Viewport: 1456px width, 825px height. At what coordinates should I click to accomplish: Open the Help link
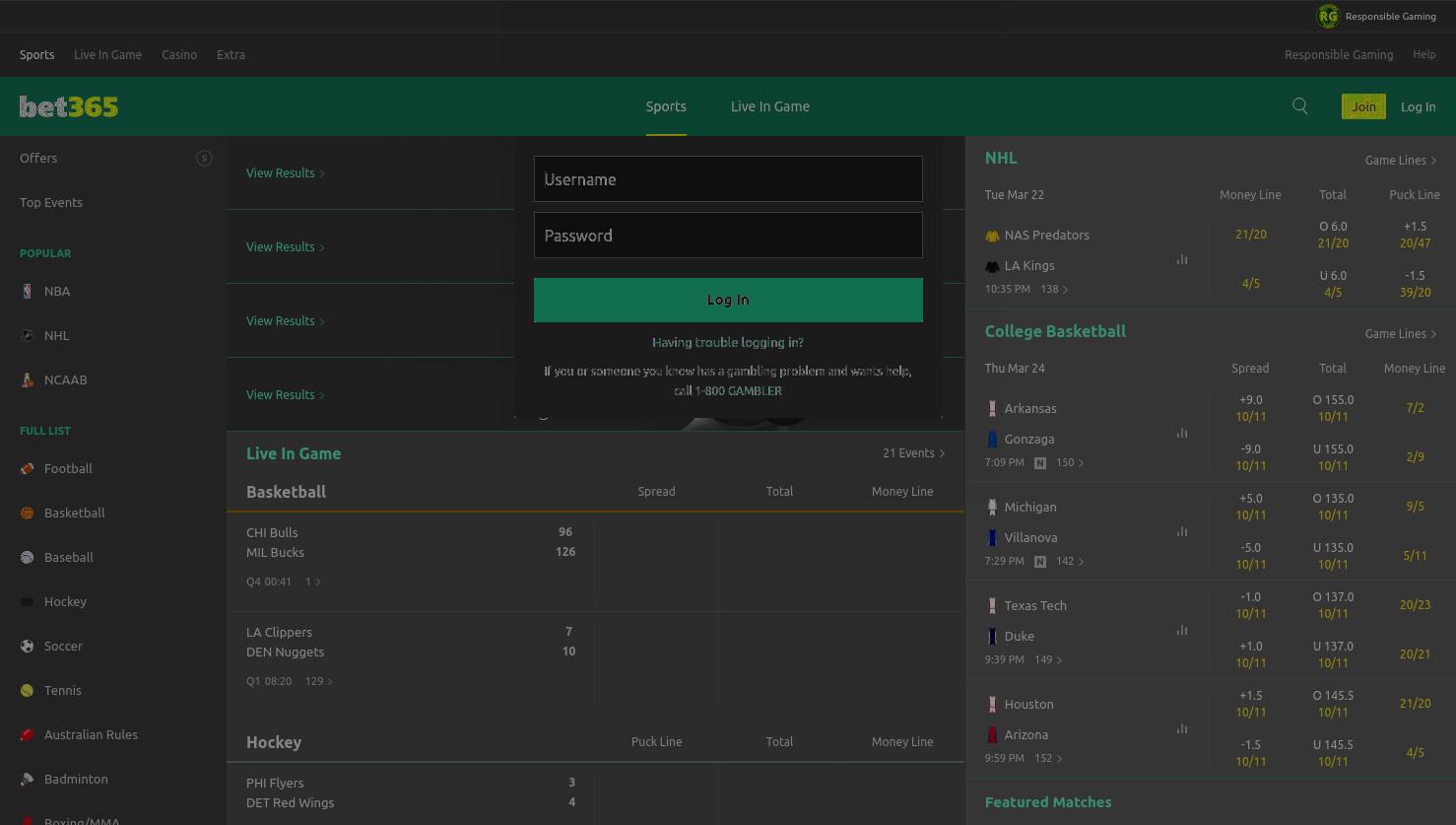pyautogui.click(x=1423, y=54)
